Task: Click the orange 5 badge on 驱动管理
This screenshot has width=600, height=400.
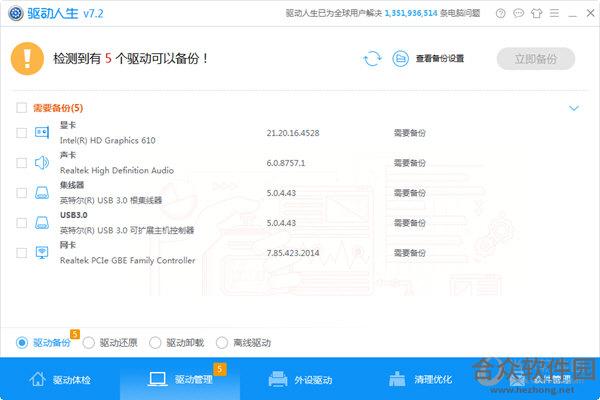Action: coord(220,369)
